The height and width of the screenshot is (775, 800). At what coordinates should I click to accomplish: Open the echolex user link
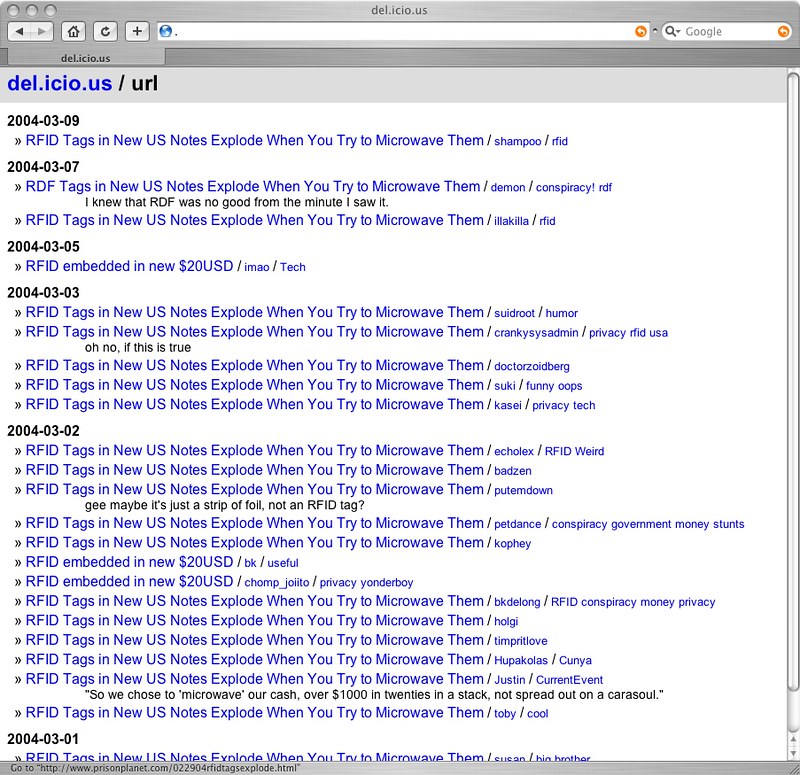514,451
